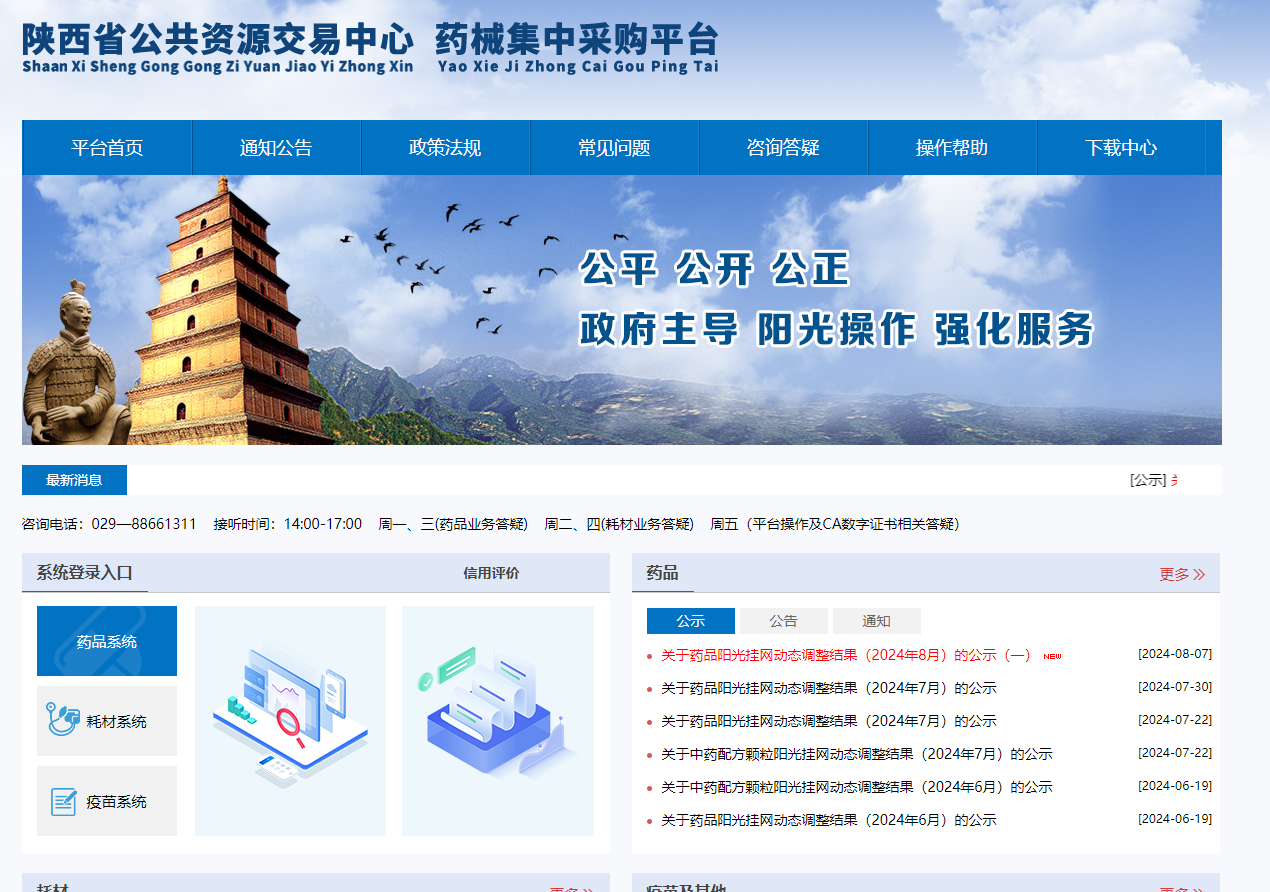Go to 平台首页 from the navigation bar
Image resolution: width=1270 pixels, height=892 pixels.
[x=107, y=147]
